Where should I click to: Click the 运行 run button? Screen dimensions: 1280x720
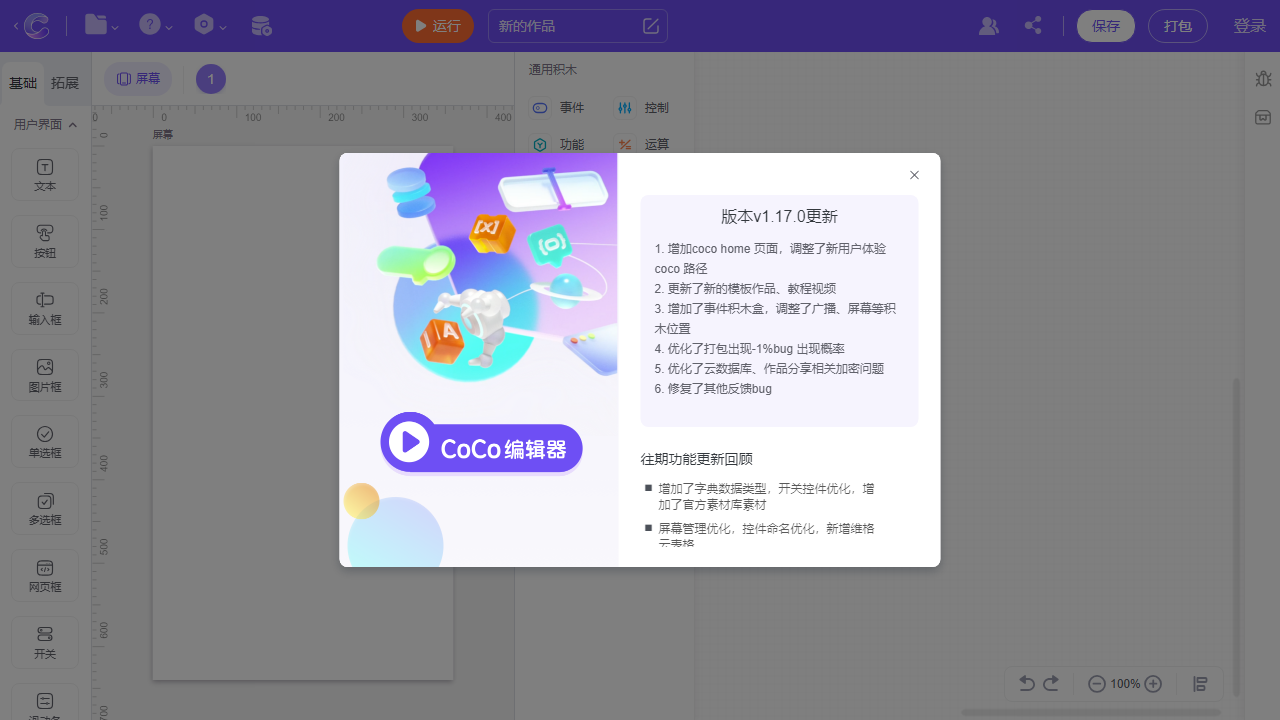pyautogui.click(x=438, y=26)
